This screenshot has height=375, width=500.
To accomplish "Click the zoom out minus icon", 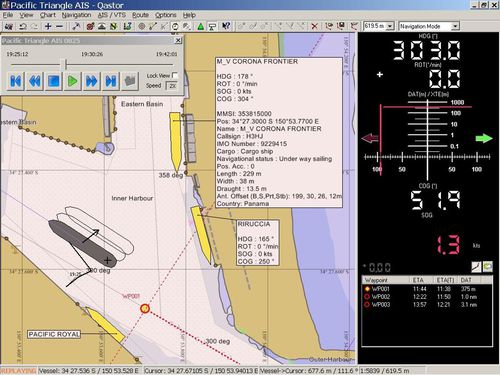I will click(59, 26).
